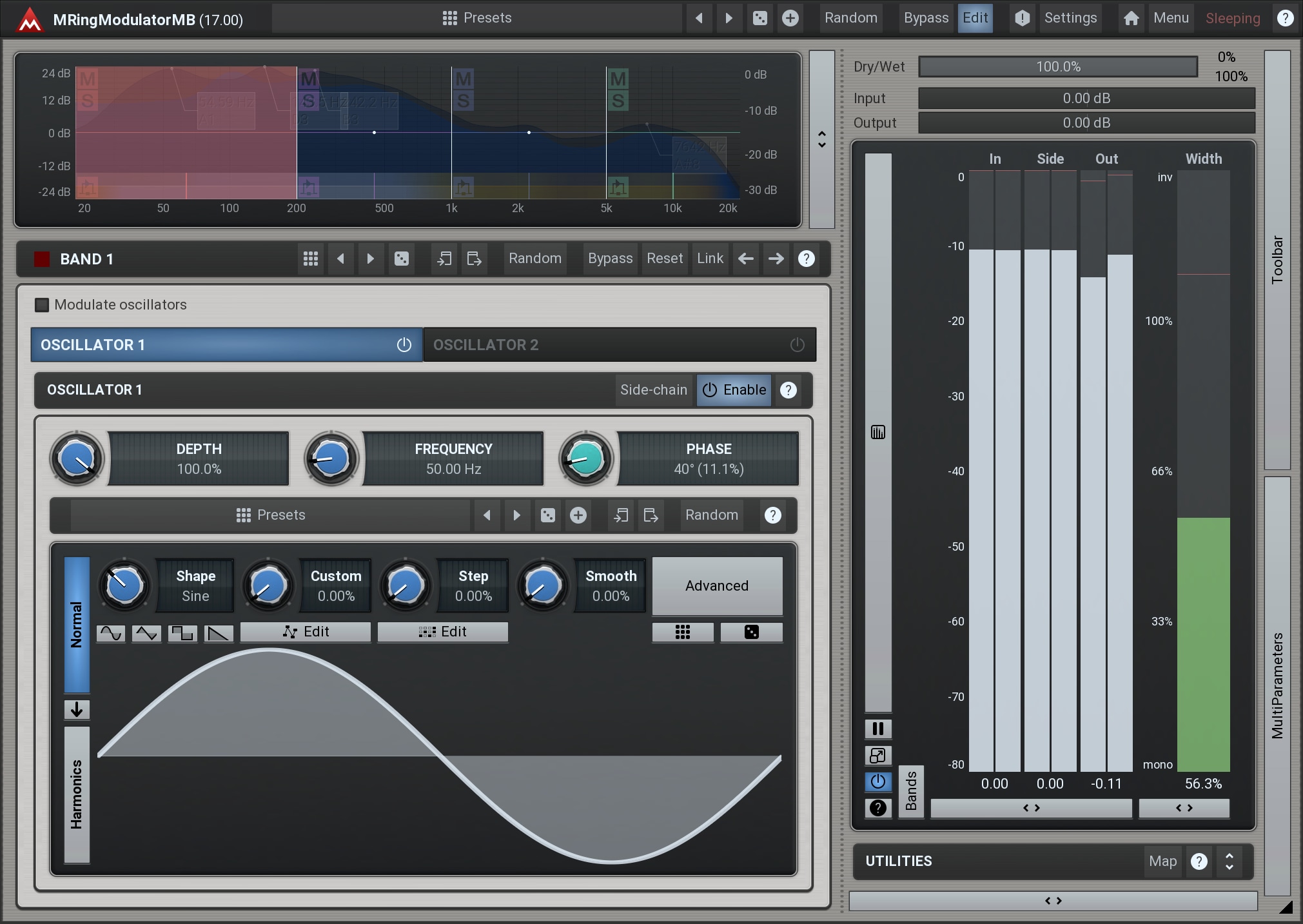Switch to the Harmonics tab

click(77, 794)
